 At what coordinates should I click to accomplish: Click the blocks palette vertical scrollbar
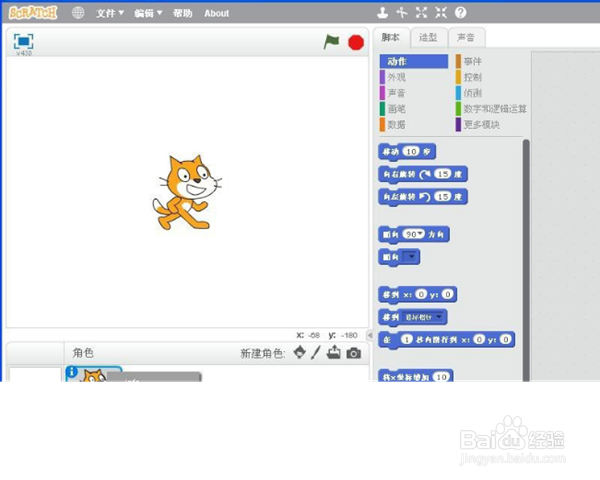(526, 260)
